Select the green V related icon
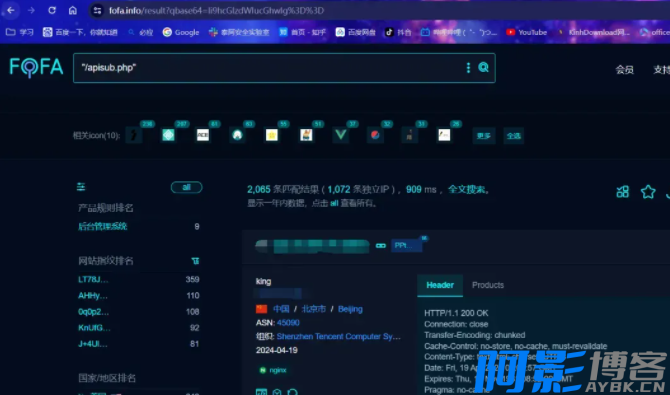 point(341,135)
